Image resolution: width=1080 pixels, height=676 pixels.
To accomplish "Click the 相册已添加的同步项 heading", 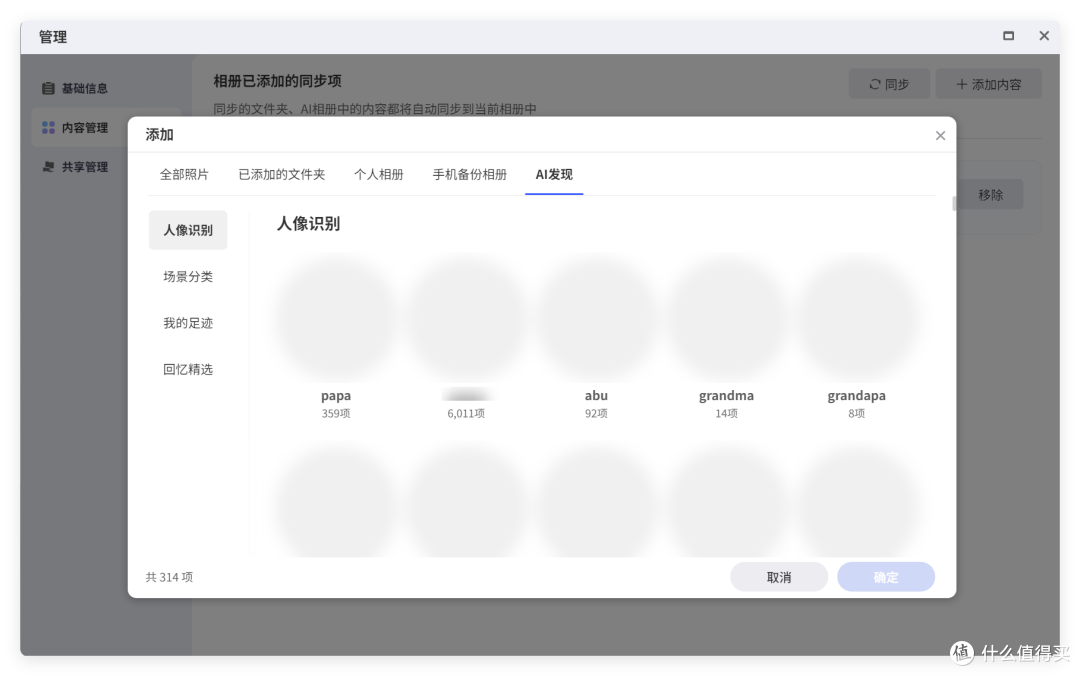I will [278, 81].
